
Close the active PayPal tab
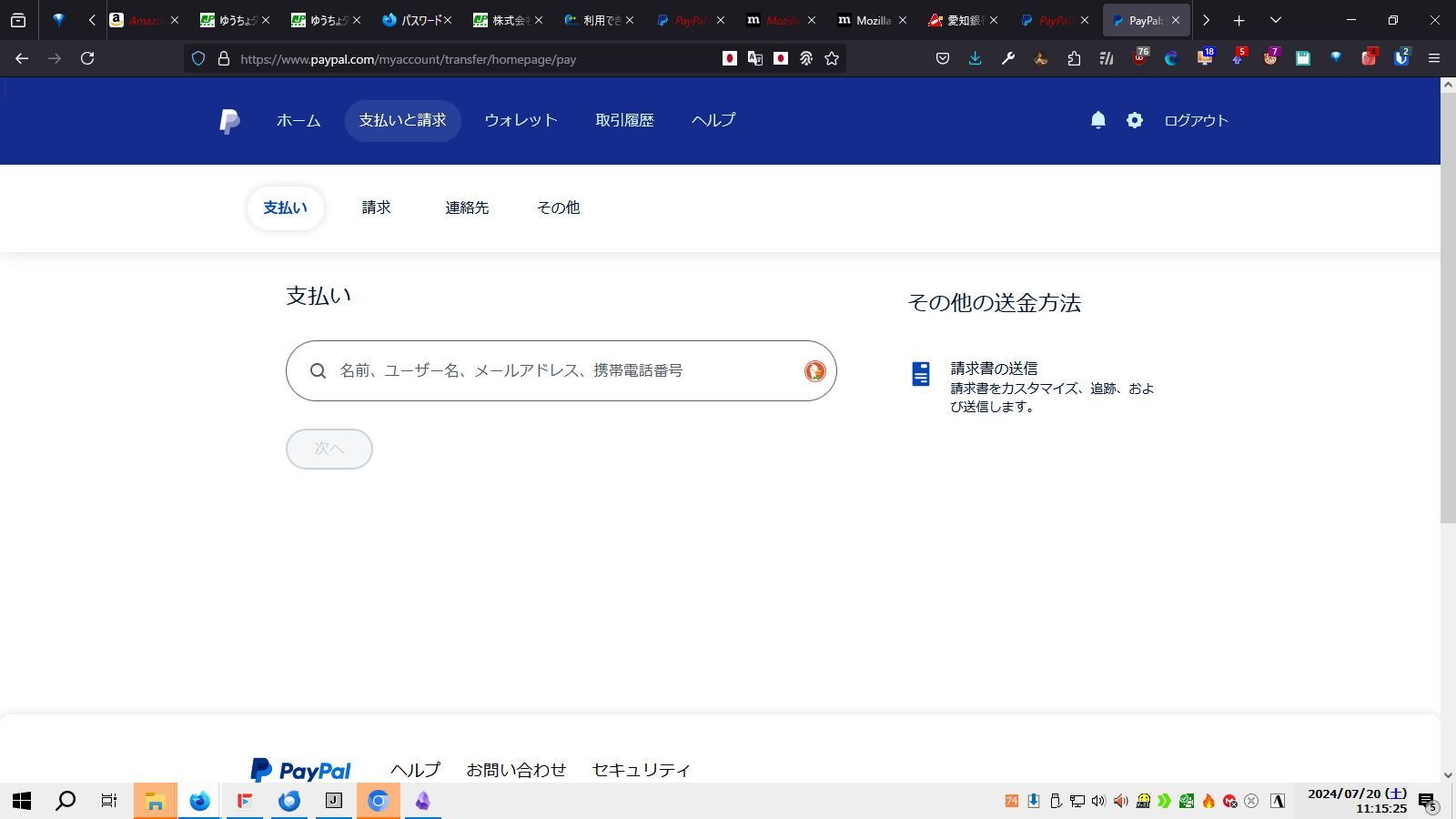click(x=1175, y=20)
